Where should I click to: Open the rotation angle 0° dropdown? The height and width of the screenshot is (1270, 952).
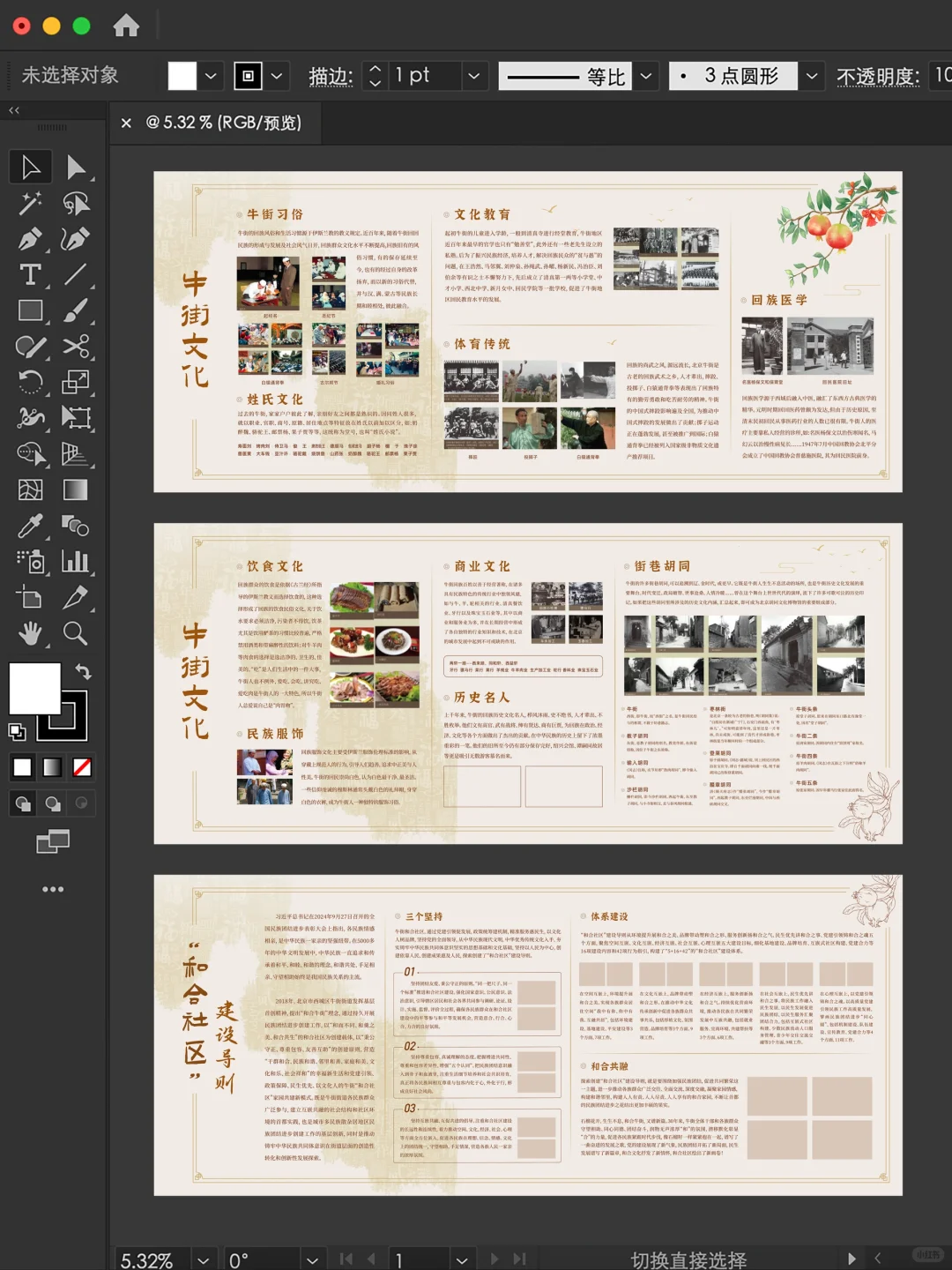[312, 1259]
